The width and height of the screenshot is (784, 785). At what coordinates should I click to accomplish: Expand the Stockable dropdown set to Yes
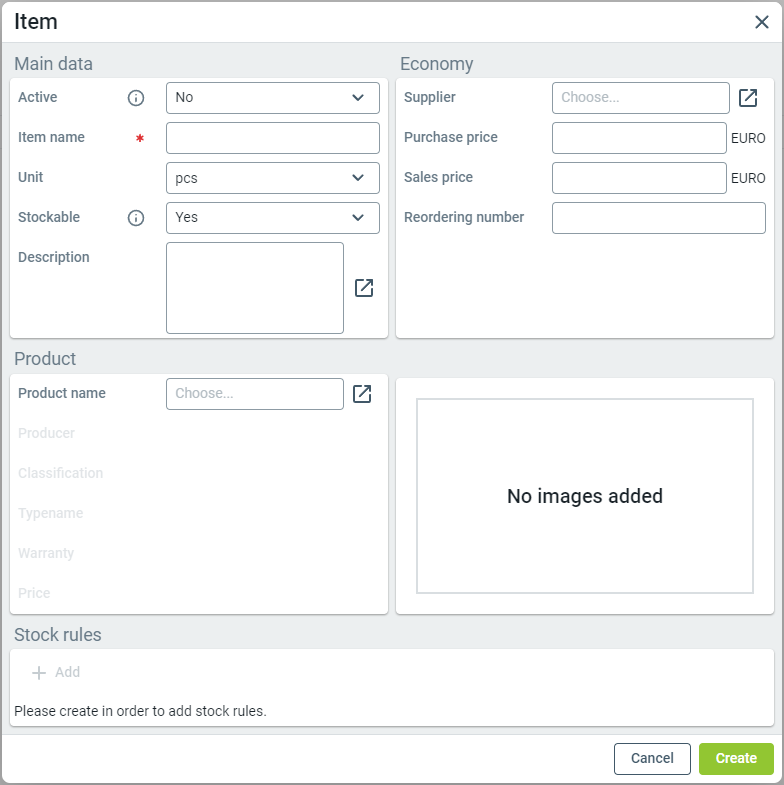tap(272, 218)
